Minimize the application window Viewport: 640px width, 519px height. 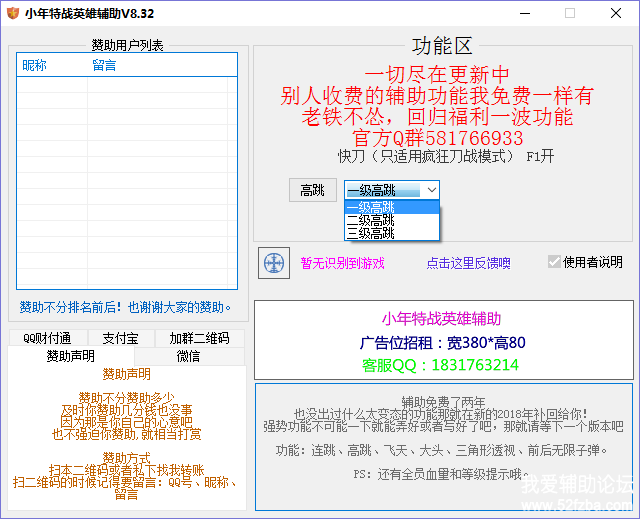523,13
